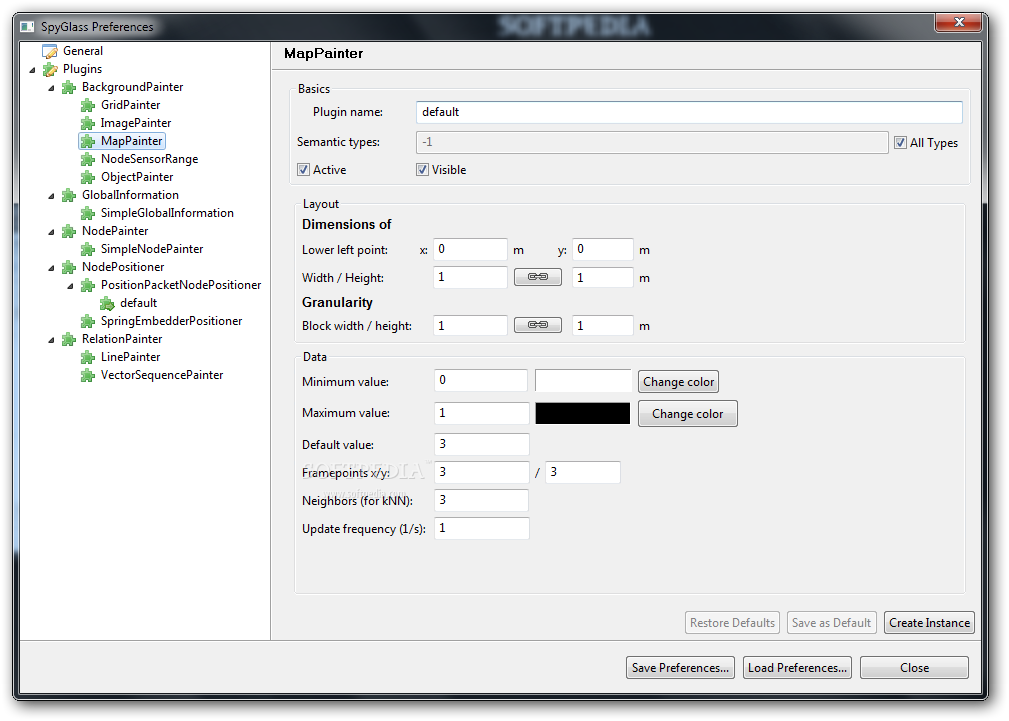The height and width of the screenshot is (721, 1009).
Task: Click the default instance plugin icon
Action: coord(107,303)
